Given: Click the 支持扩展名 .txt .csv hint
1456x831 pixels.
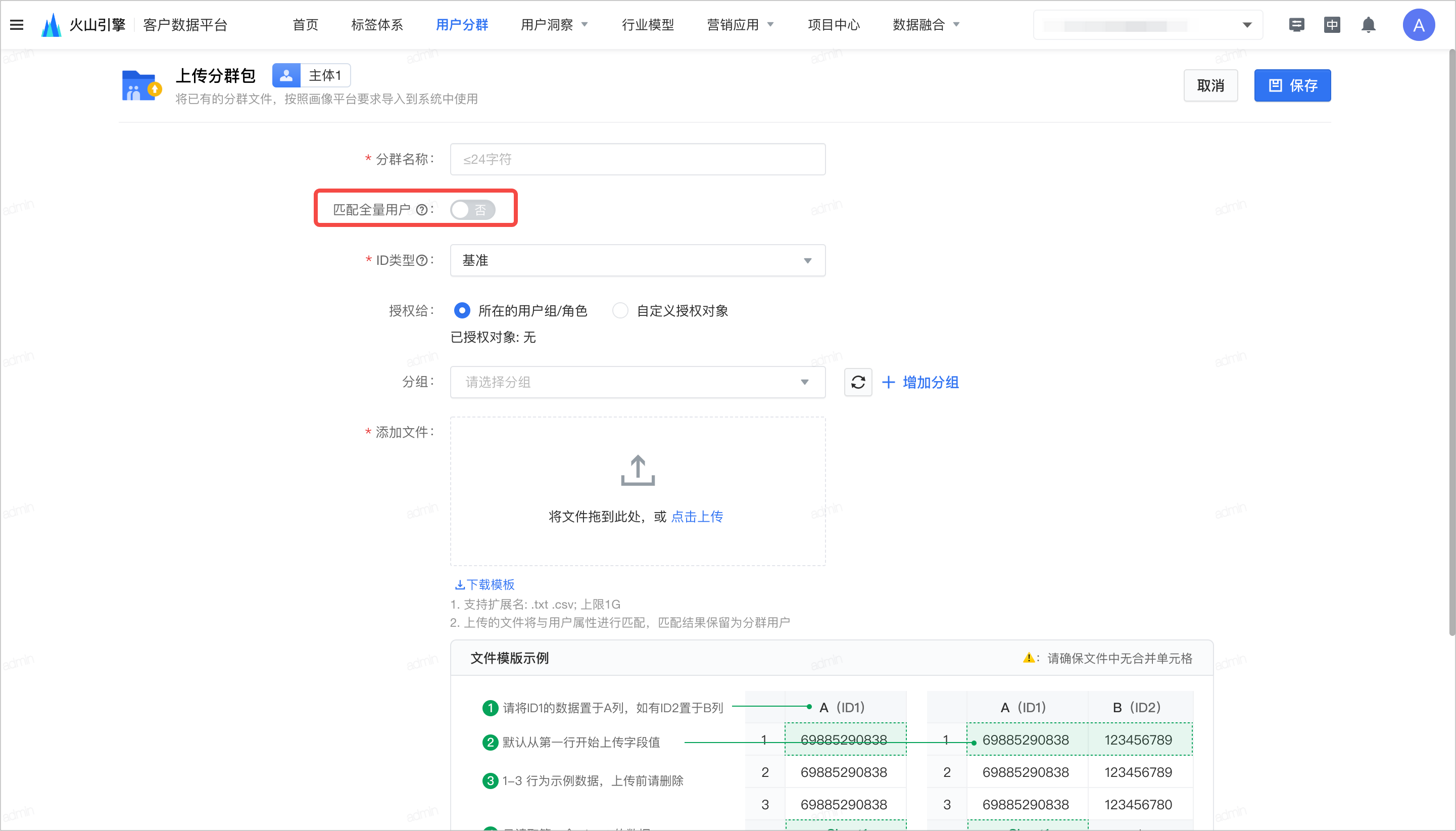Looking at the screenshot, I should tap(535, 604).
